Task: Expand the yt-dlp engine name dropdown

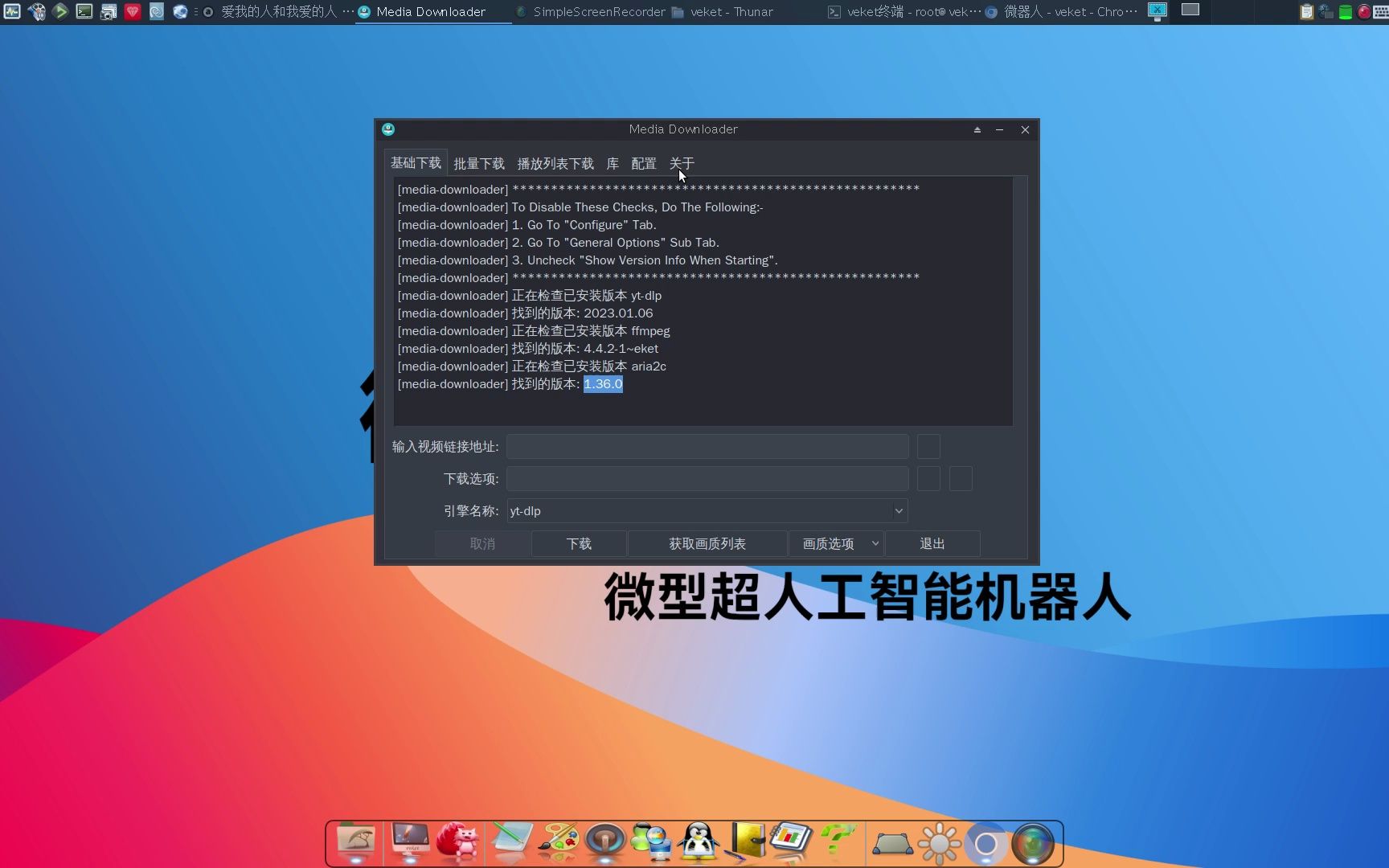Action: pyautogui.click(x=707, y=511)
